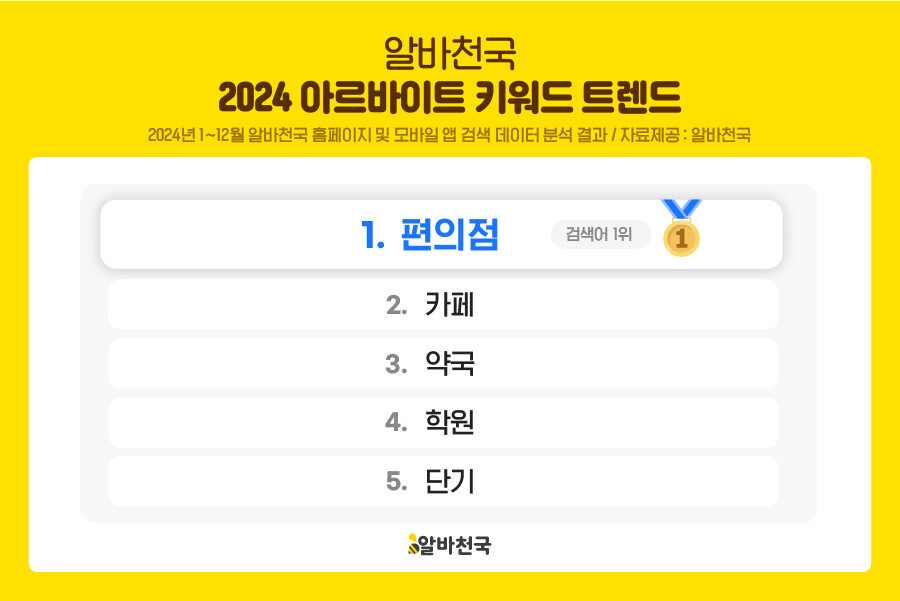
Task: Click the gray rank number 2.
Action: click(396, 305)
